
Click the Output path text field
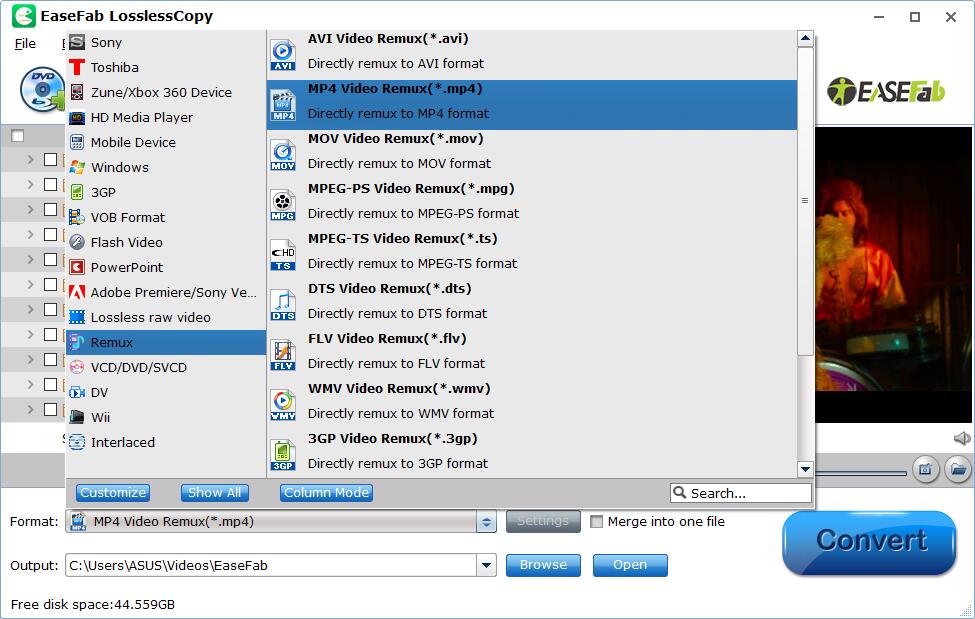click(x=271, y=565)
